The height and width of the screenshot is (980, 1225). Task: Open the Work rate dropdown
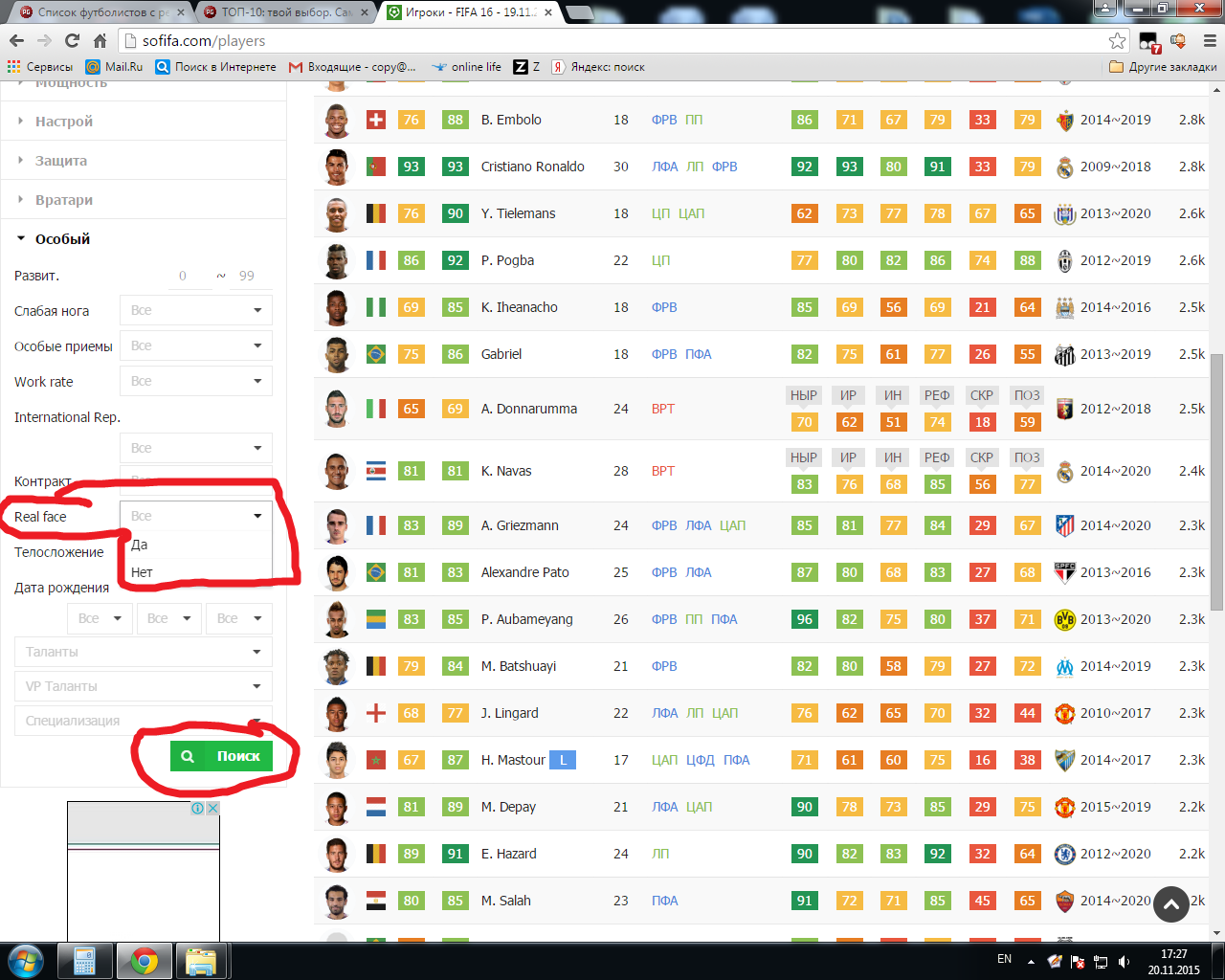(x=196, y=381)
